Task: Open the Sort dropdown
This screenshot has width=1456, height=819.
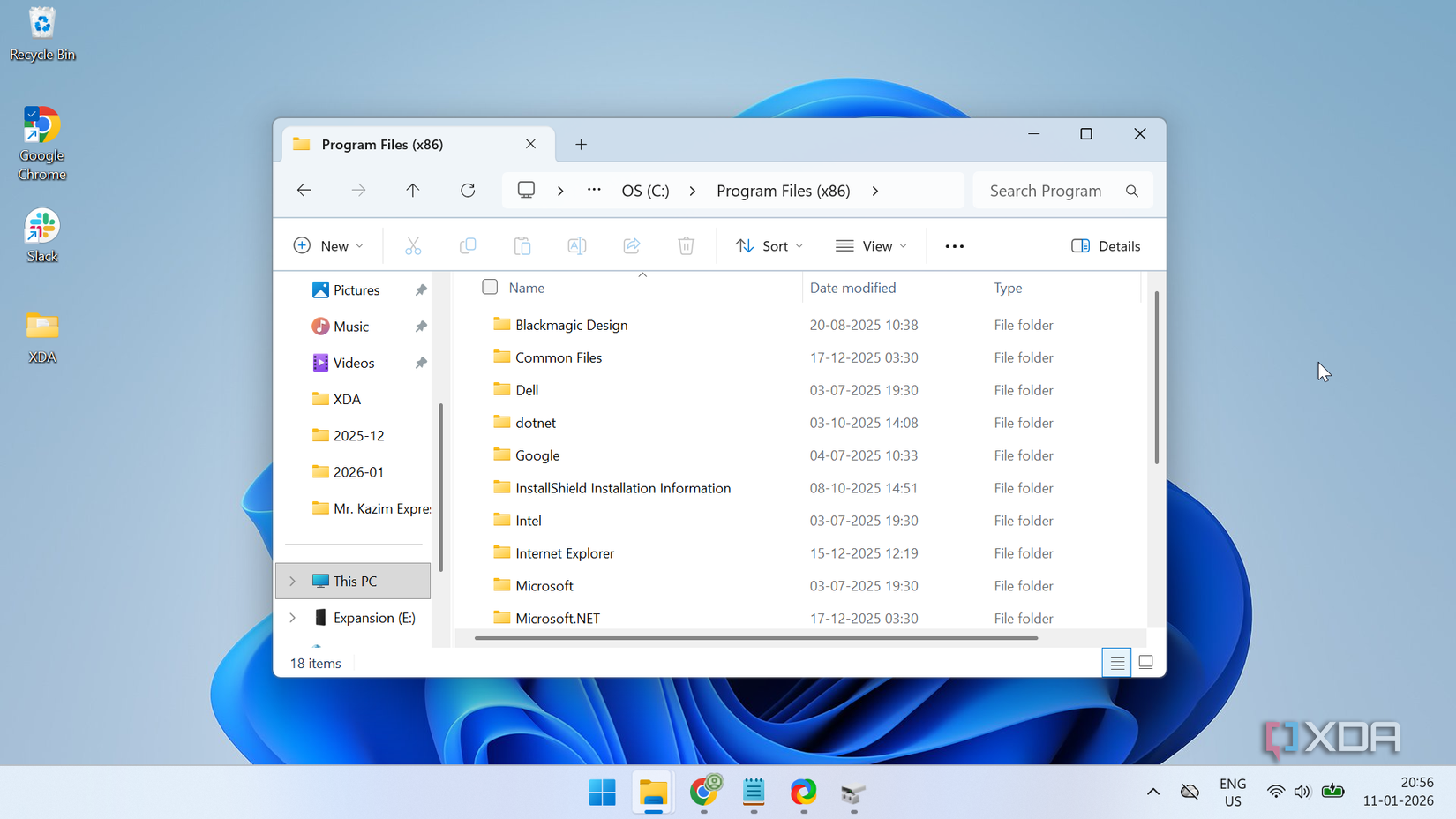Action: click(768, 245)
